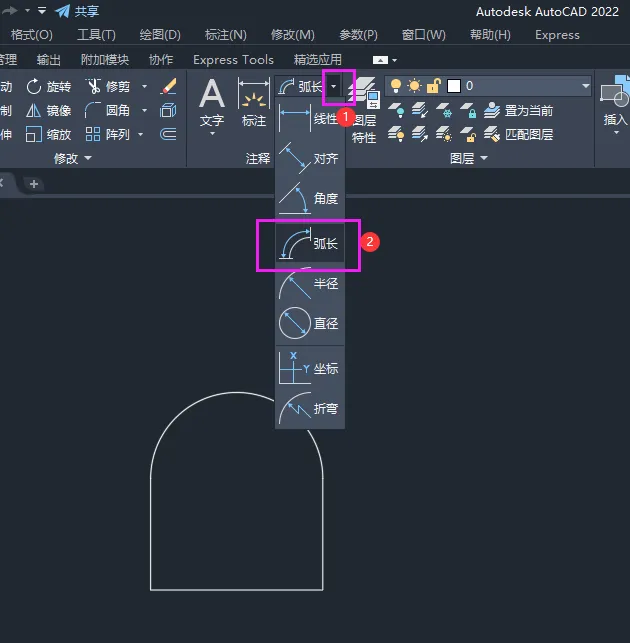The width and height of the screenshot is (630, 643).
Task: Activate the 旋转 rotate tool
Action: click(x=48, y=87)
